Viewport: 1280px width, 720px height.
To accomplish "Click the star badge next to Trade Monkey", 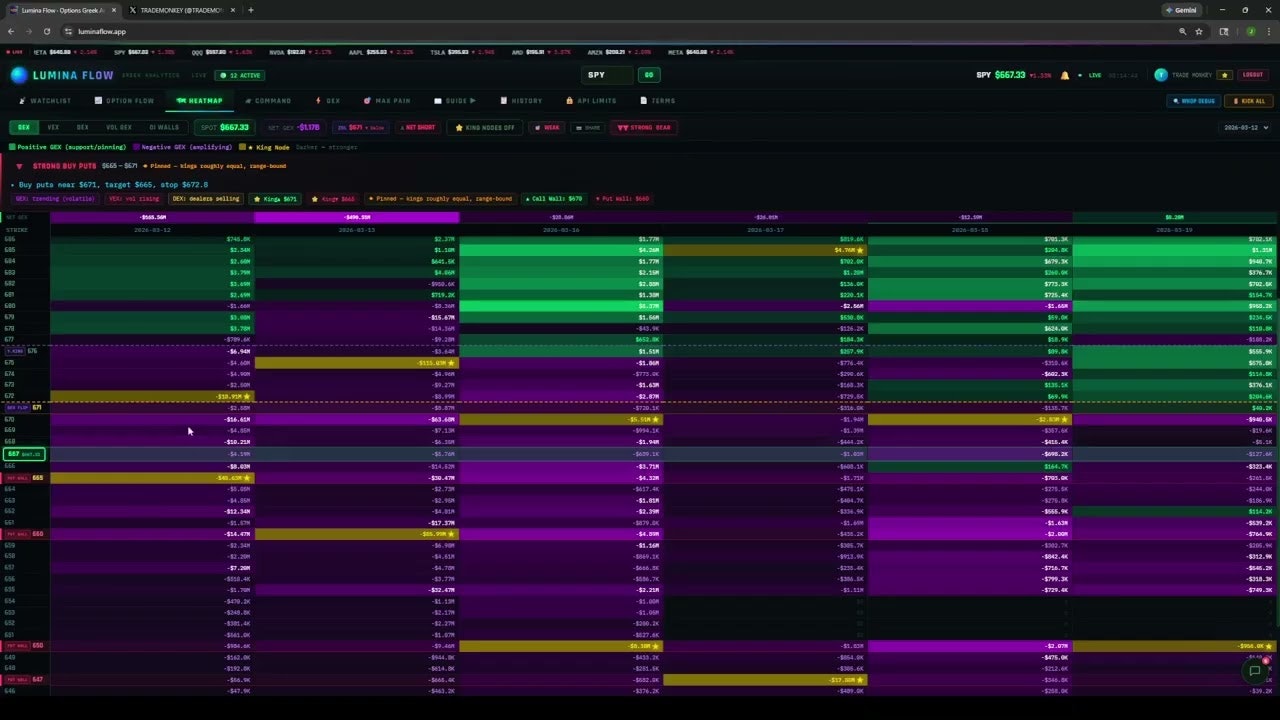I will pyautogui.click(x=1224, y=75).
